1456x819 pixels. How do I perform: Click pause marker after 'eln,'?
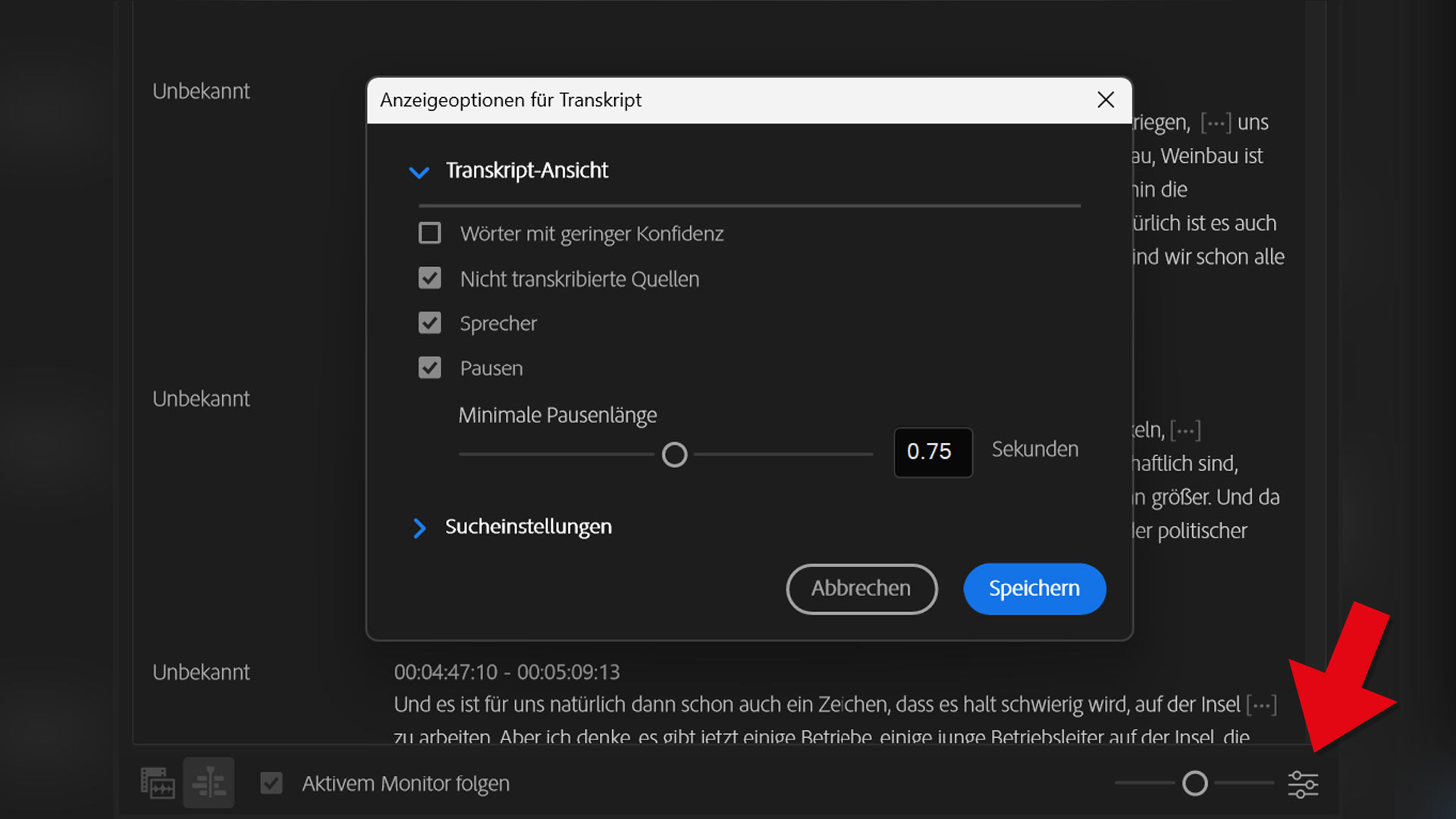(1185, 431)
